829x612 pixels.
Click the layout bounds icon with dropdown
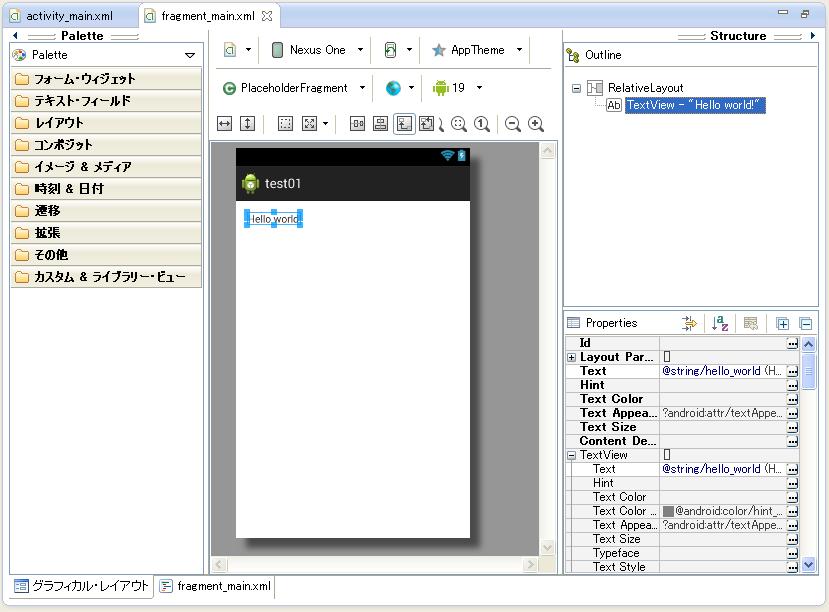point(309,124)
